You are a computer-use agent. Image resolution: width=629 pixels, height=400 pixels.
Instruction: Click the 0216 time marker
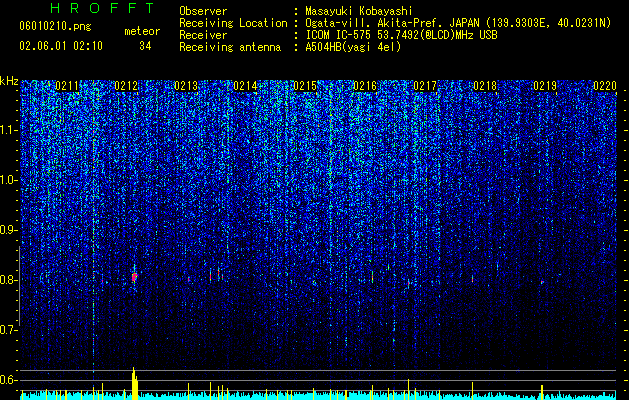(365, 86)
